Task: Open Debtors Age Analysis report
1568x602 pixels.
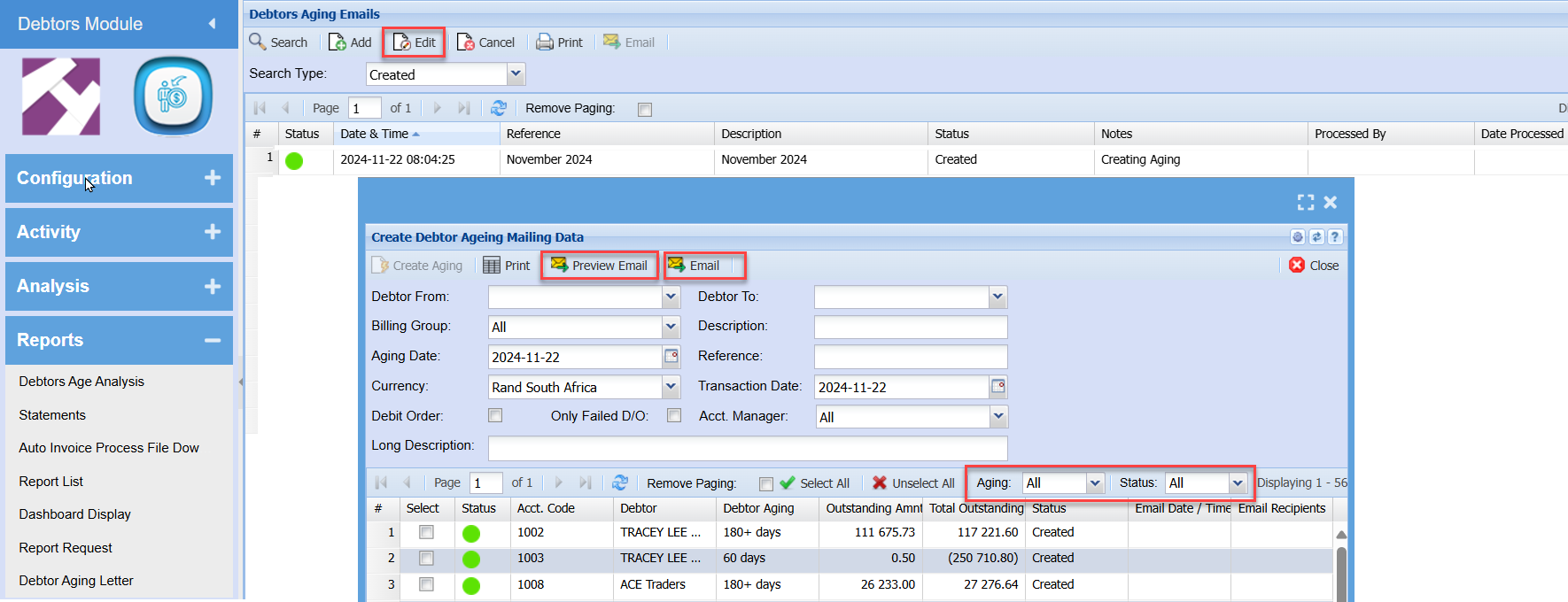Action: tap(82, 382)
